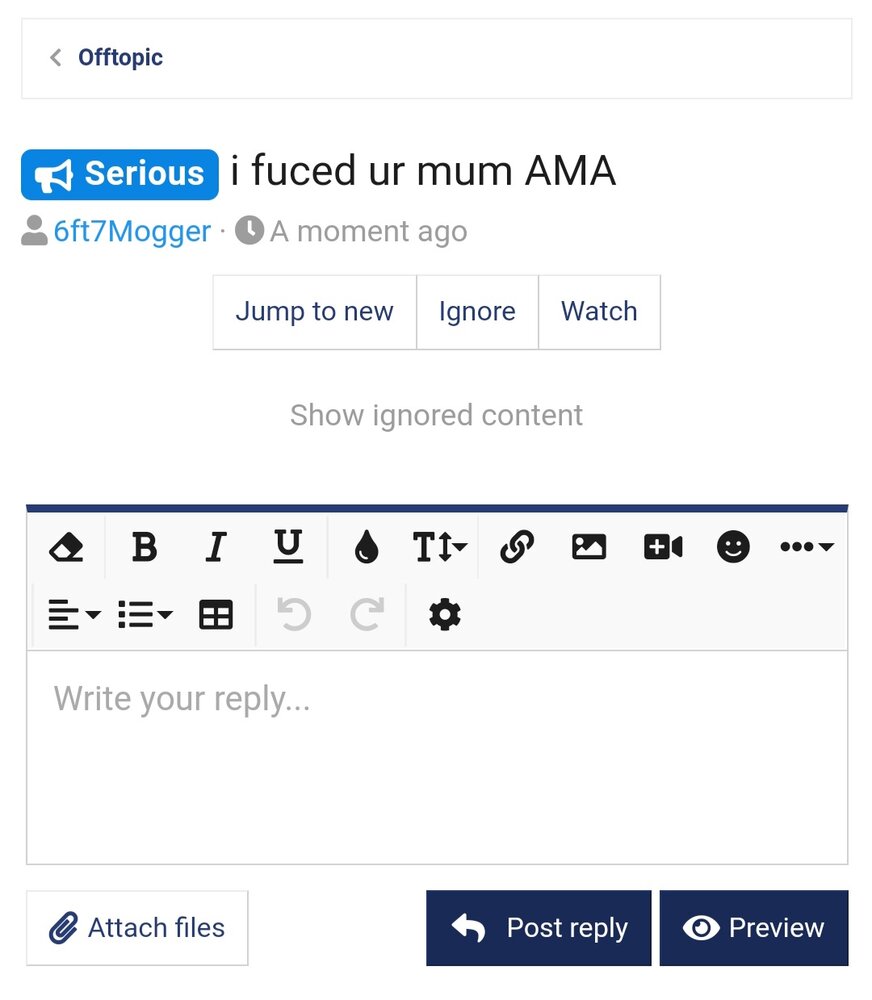Open the bullet list dropdown
This screenshot has height=1000, width=872.
(145, 615)
